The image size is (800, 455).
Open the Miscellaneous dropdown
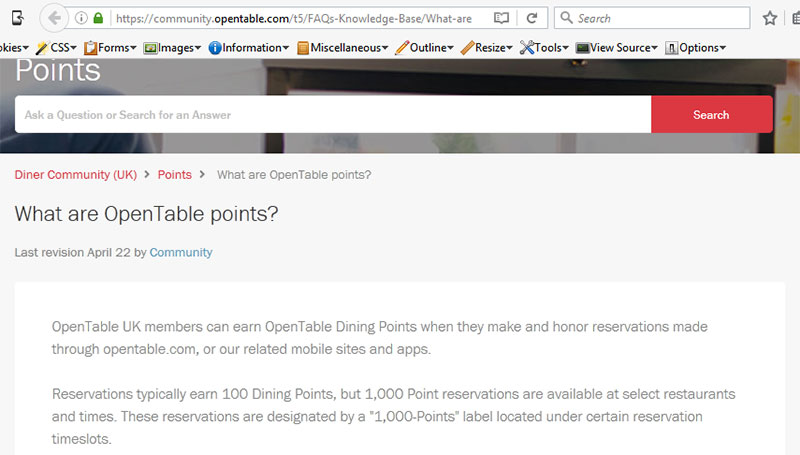coord(349,48)
